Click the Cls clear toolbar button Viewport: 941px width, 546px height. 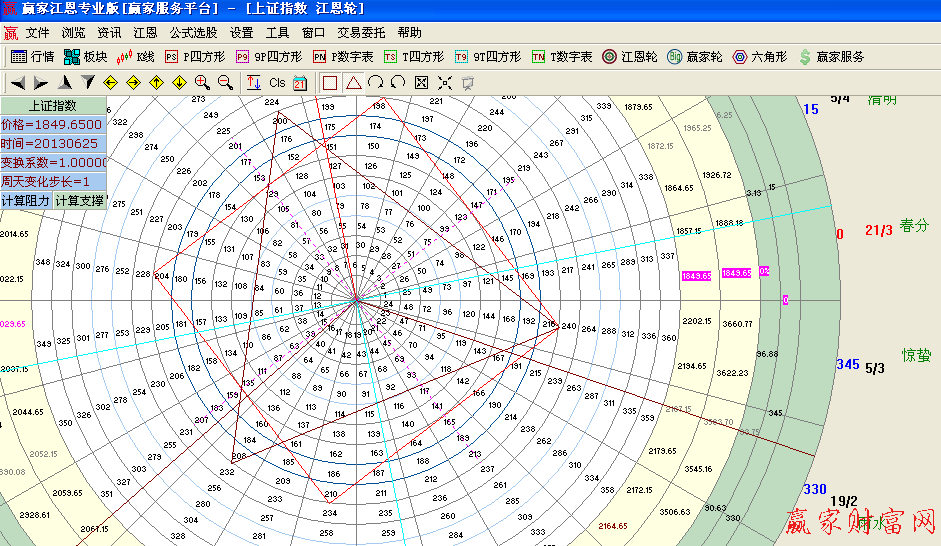pyautogui.click(x=277, y=83)
